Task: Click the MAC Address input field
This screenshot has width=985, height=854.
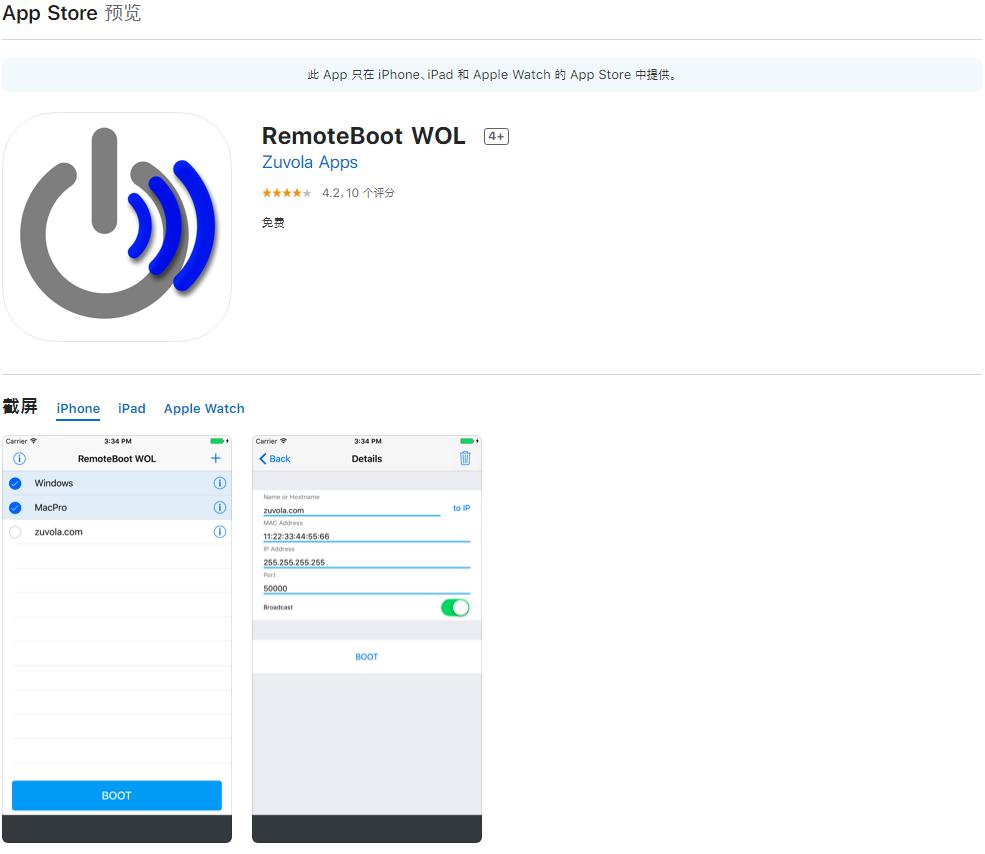Action: coord(366,536)
